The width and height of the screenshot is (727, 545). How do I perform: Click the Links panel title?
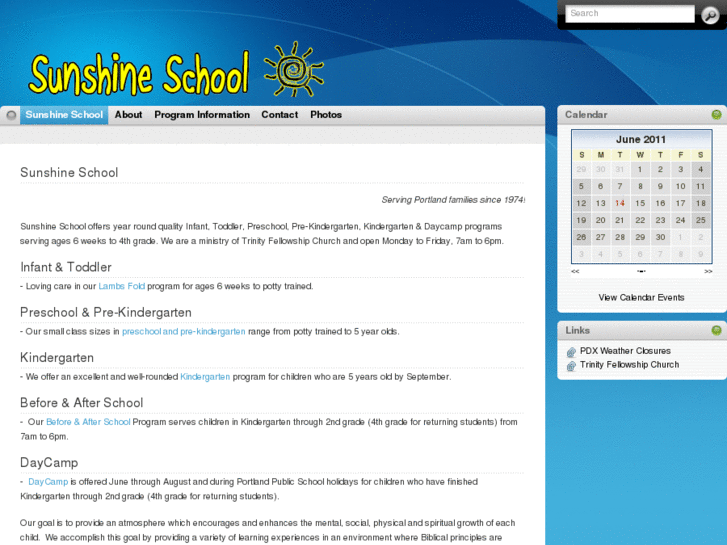(x=577, y=330)
